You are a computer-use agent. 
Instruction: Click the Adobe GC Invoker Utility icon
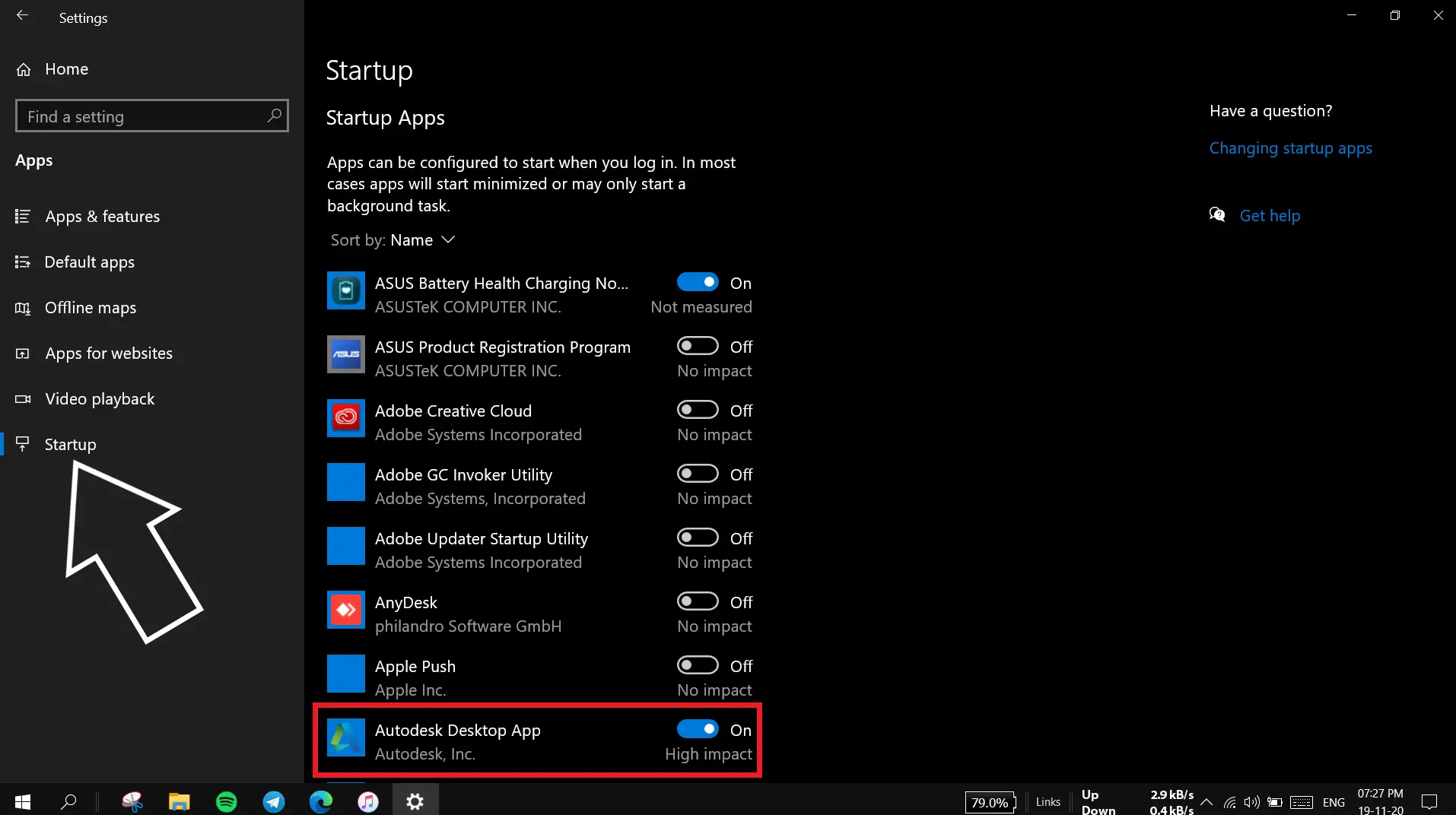[x=346, y=482]
